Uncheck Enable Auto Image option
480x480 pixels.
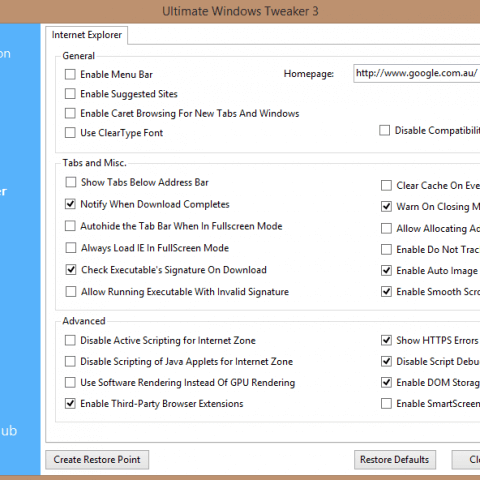(386, 271)
